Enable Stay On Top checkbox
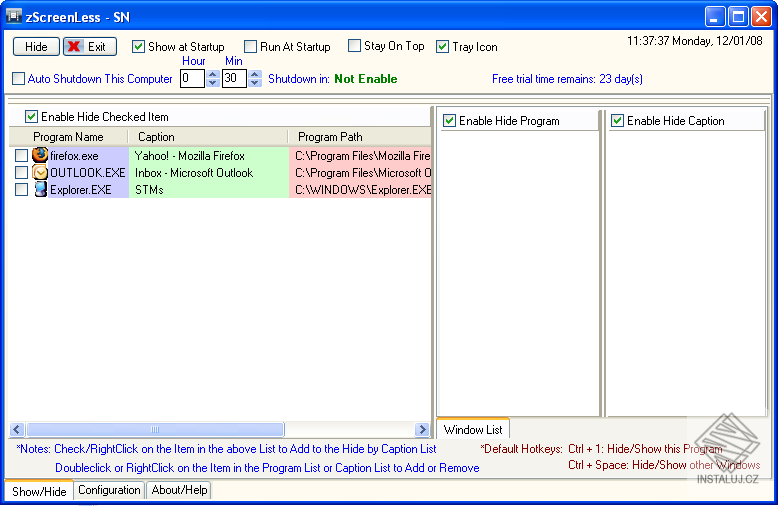 point(354,46)
